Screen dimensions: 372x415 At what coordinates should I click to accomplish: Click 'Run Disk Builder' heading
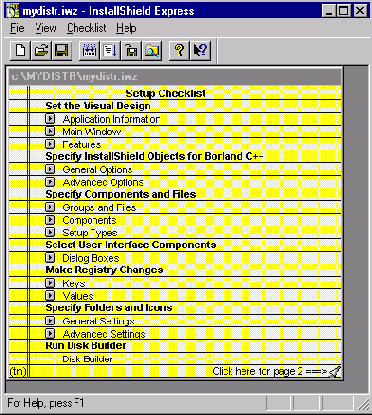86,345
